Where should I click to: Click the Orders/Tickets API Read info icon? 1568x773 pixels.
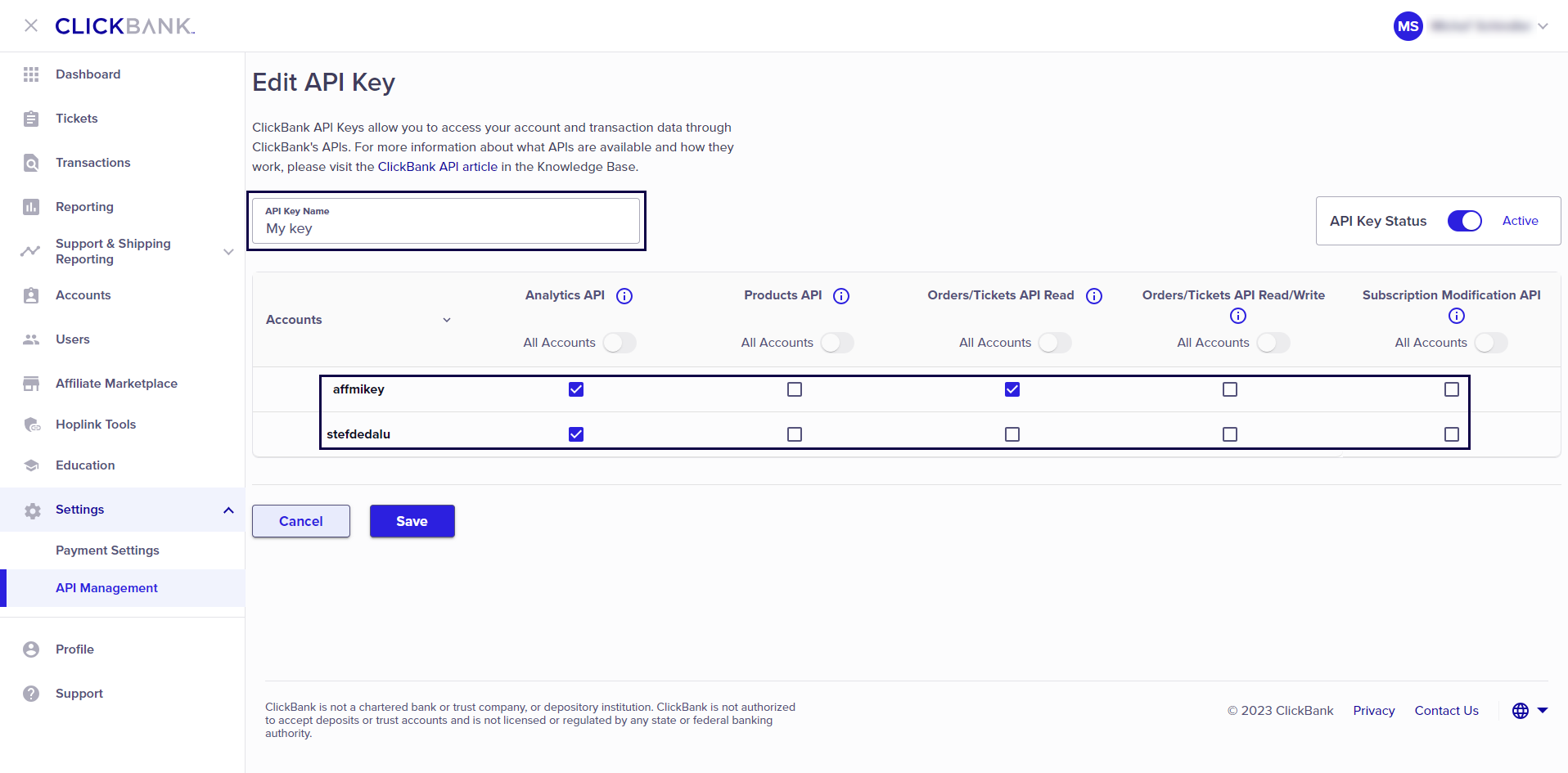click(1094, 296)
